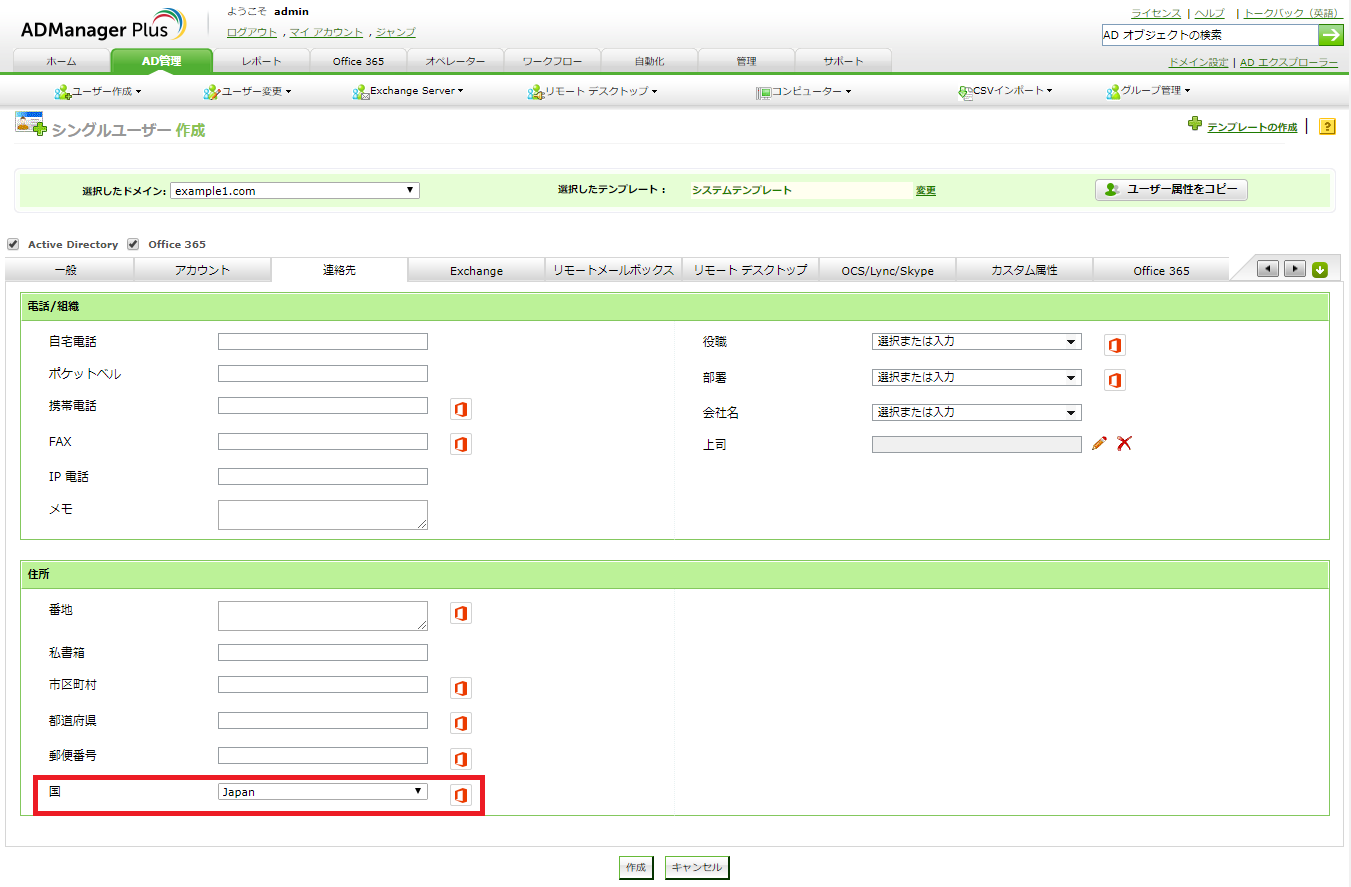
Task: Click the green plus icon for テンプレートの作成
Action: tap(1195, 125)
